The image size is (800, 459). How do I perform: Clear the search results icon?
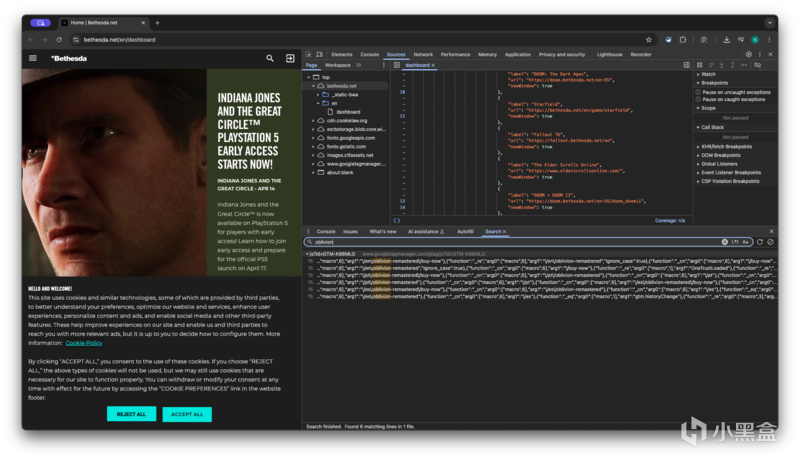tap(770, 242)
